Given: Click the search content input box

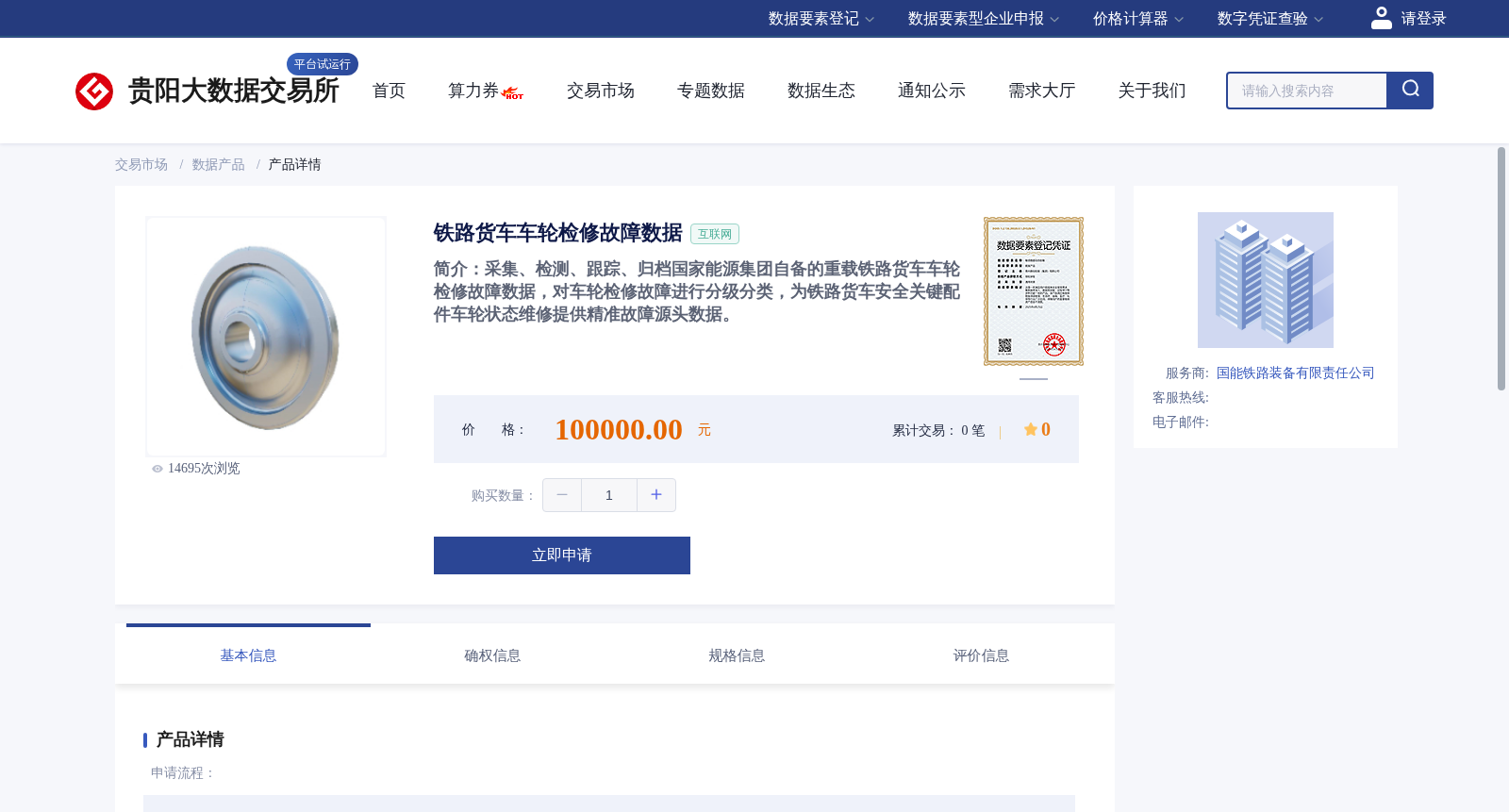Looking at the screenshot, I should (1307, 91).
